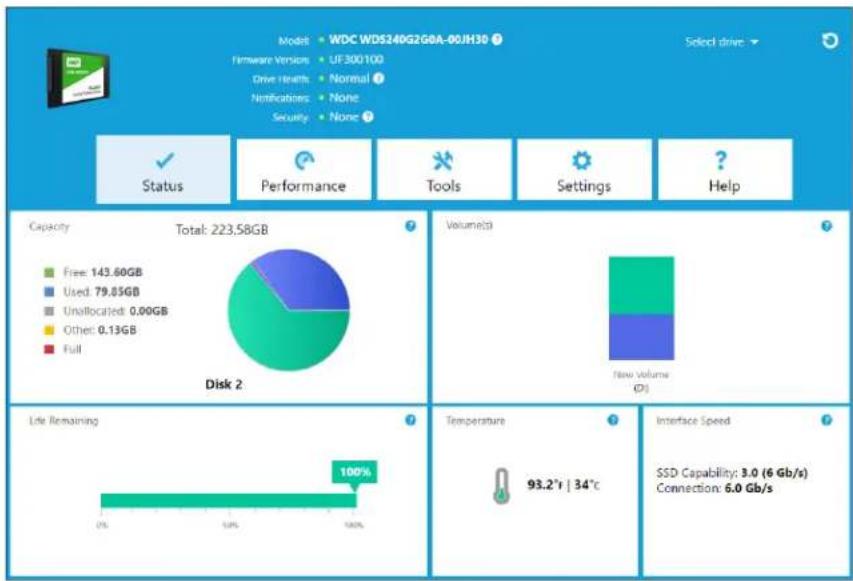Viewport: 853px width, 581px height.
Task: Click the thermometer icon in Temperature panel
Action: [x=501, y=486]
